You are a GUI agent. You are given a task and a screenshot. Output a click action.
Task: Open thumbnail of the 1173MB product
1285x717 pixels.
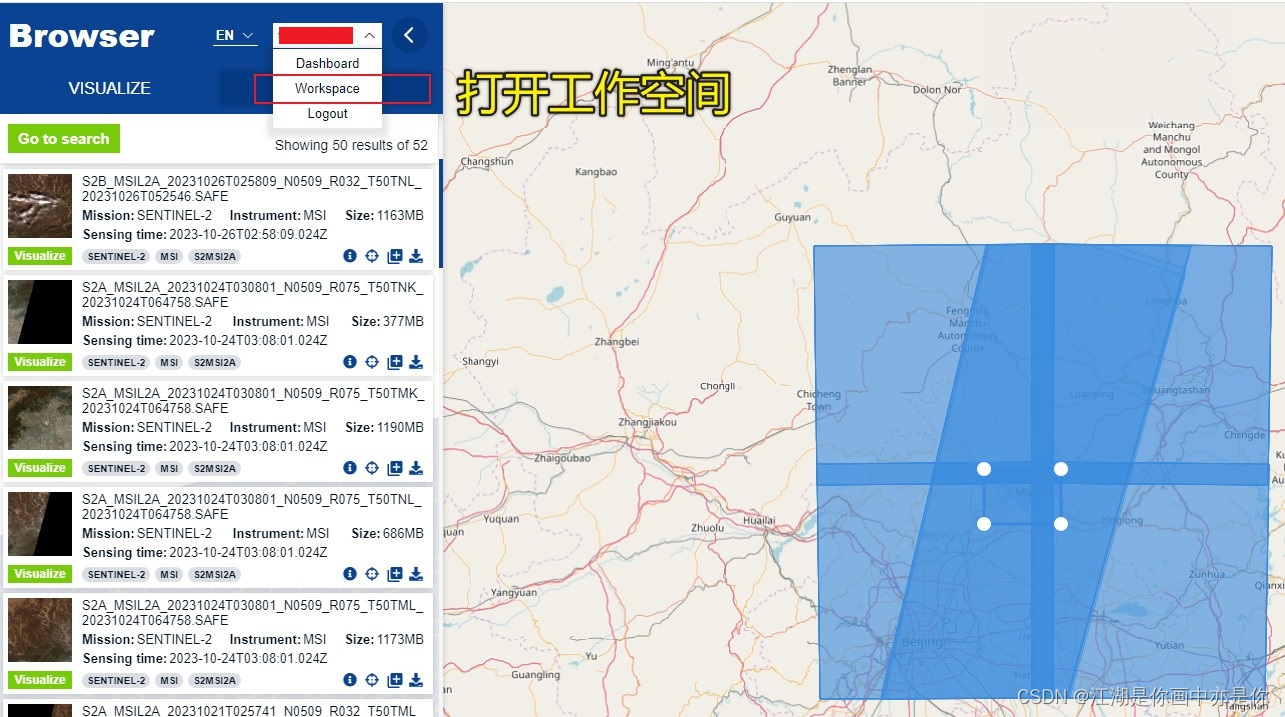click(40, 630)
